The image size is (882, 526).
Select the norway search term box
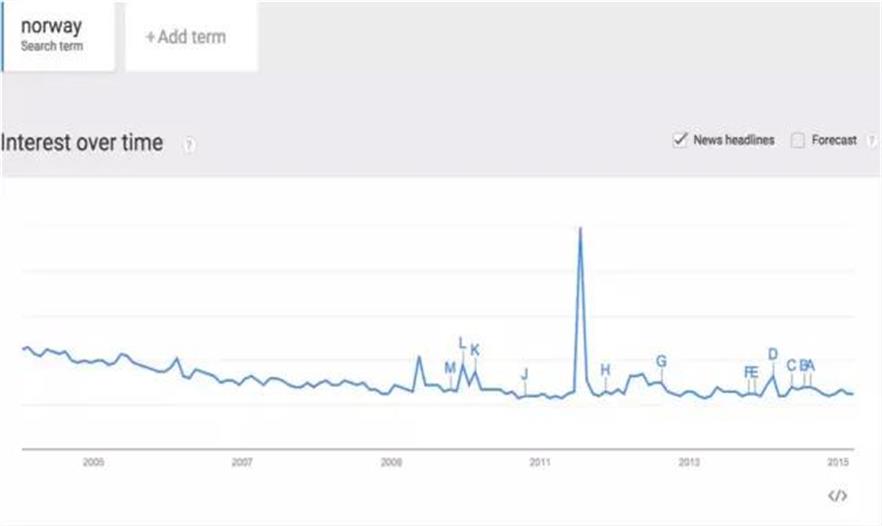pyautogui.click(x=58, y=36)
